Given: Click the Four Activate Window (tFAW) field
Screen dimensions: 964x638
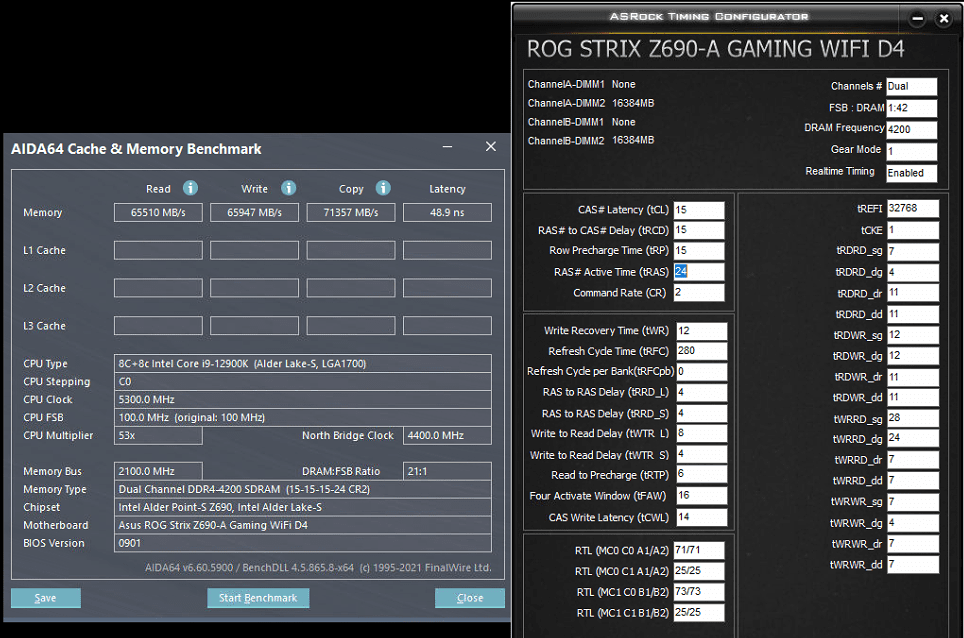Looking at the screenshot, I should (x=701, y=496).
